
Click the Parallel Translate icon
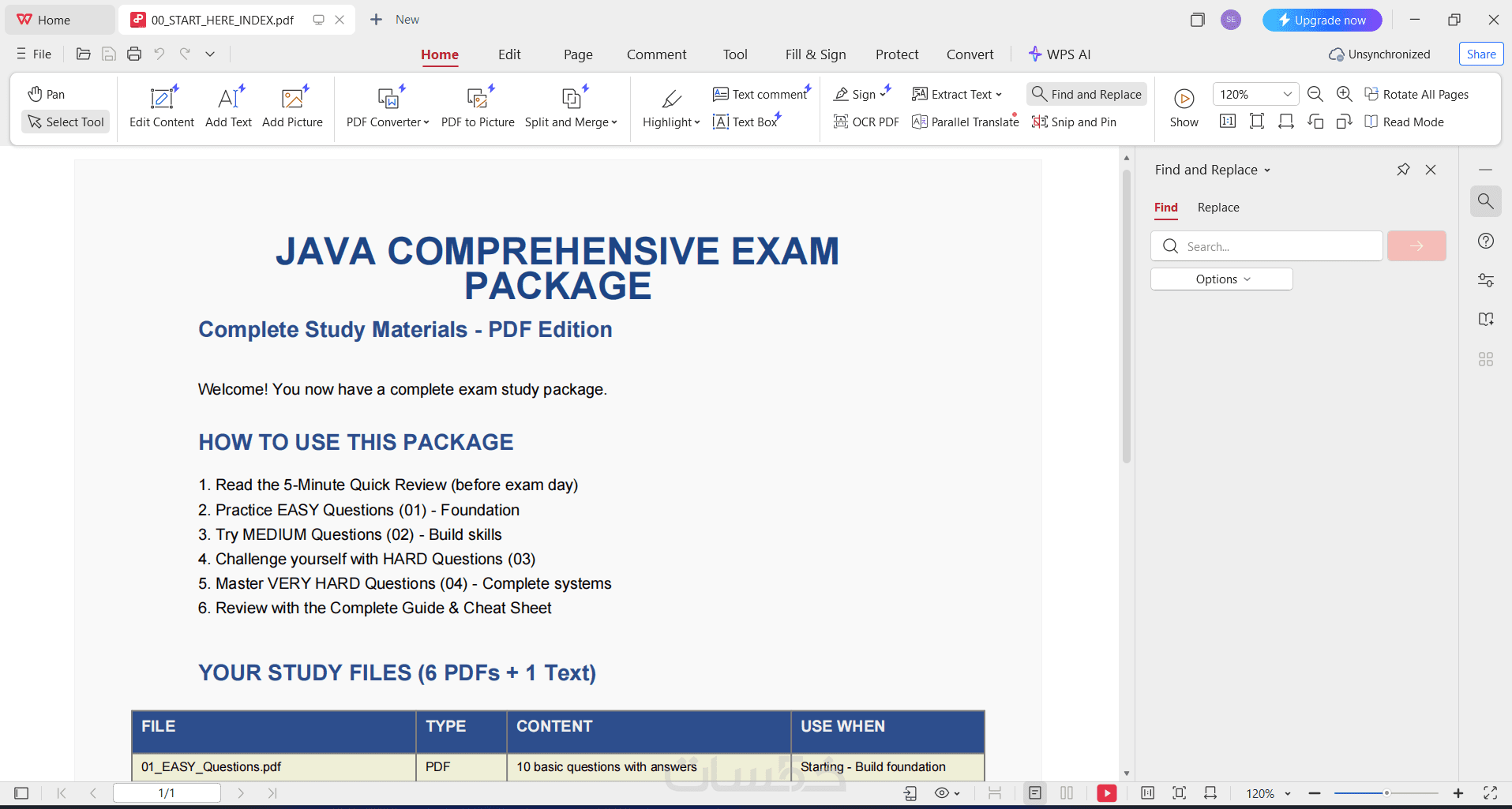click(919, 122)
